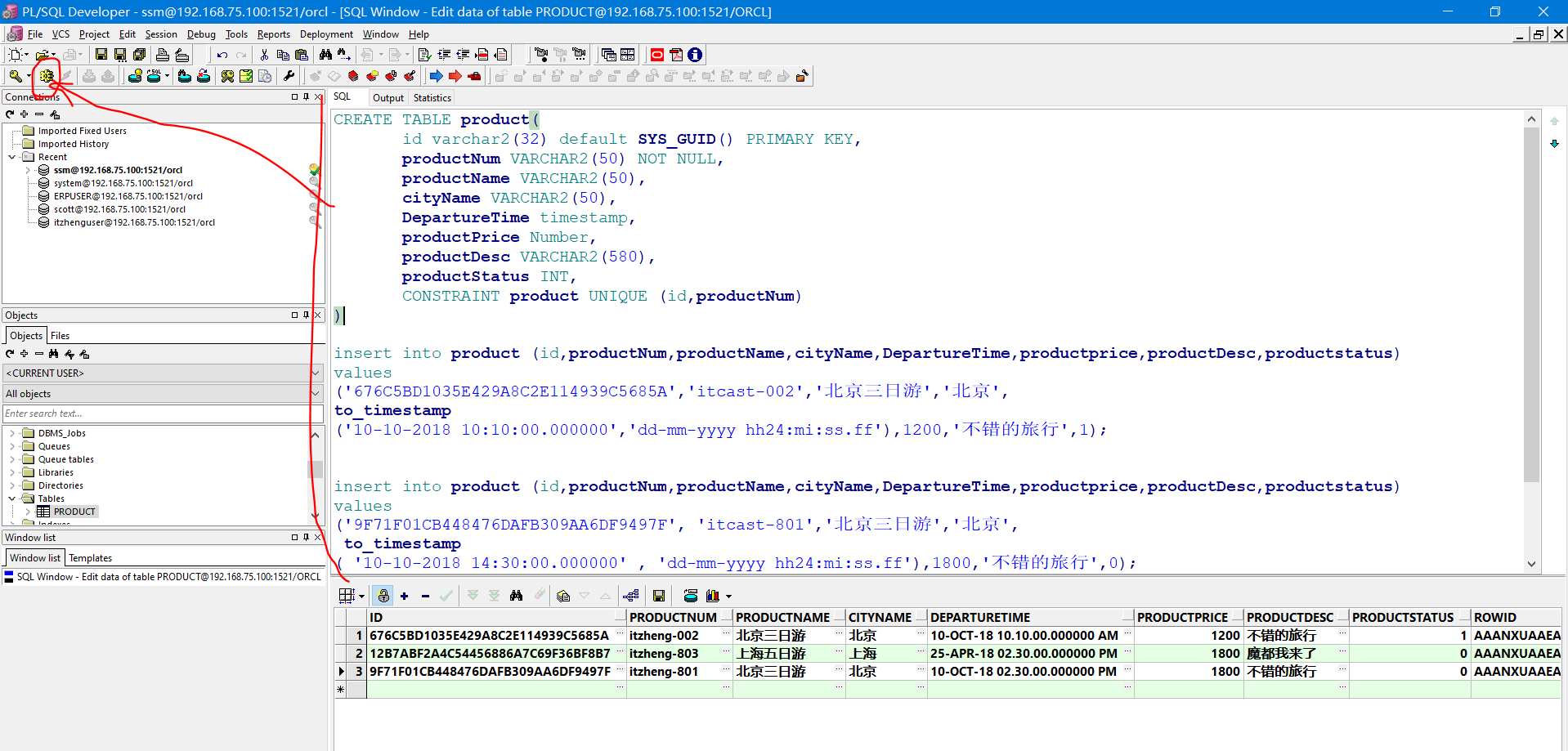1568x751 pixels.
Task: Toggle the lock edit-data button
Action: click(x=383, y=596)
